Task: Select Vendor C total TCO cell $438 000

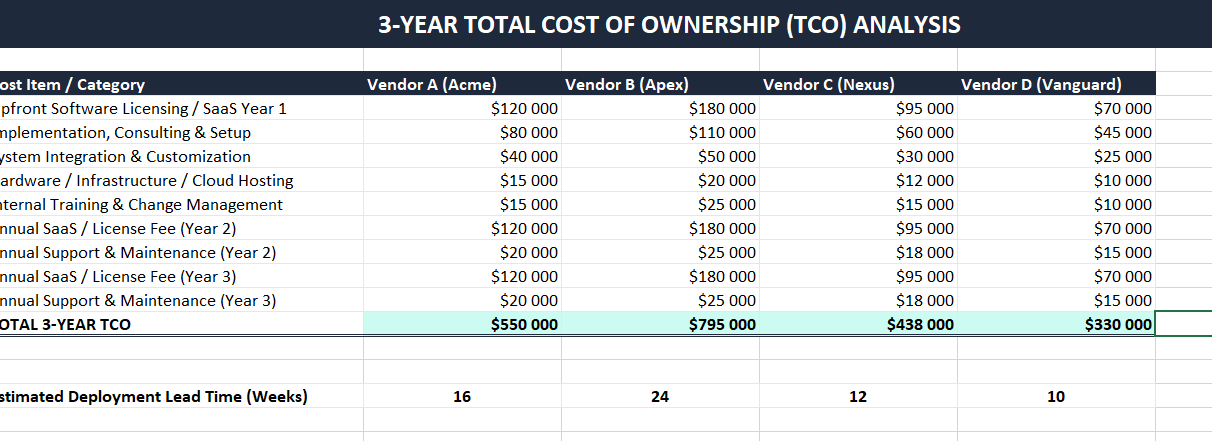Action: (x=859, y=324)
